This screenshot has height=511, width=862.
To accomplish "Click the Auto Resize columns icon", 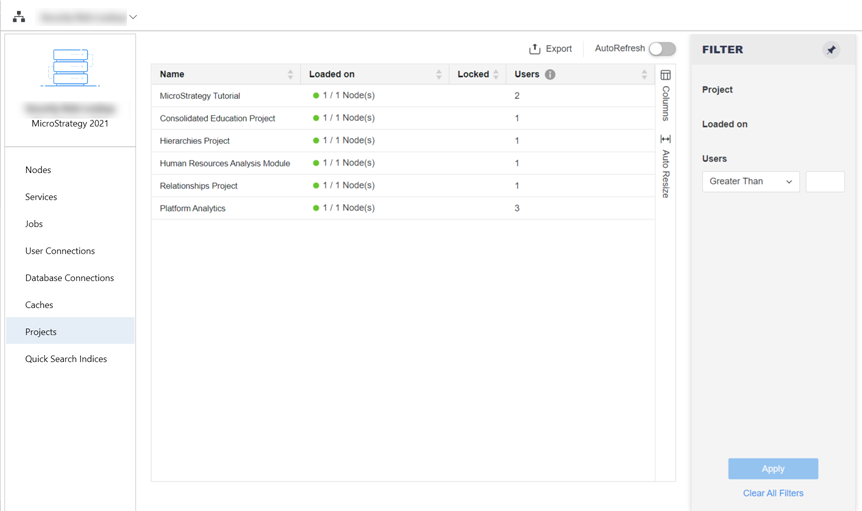I will [665, 139].
